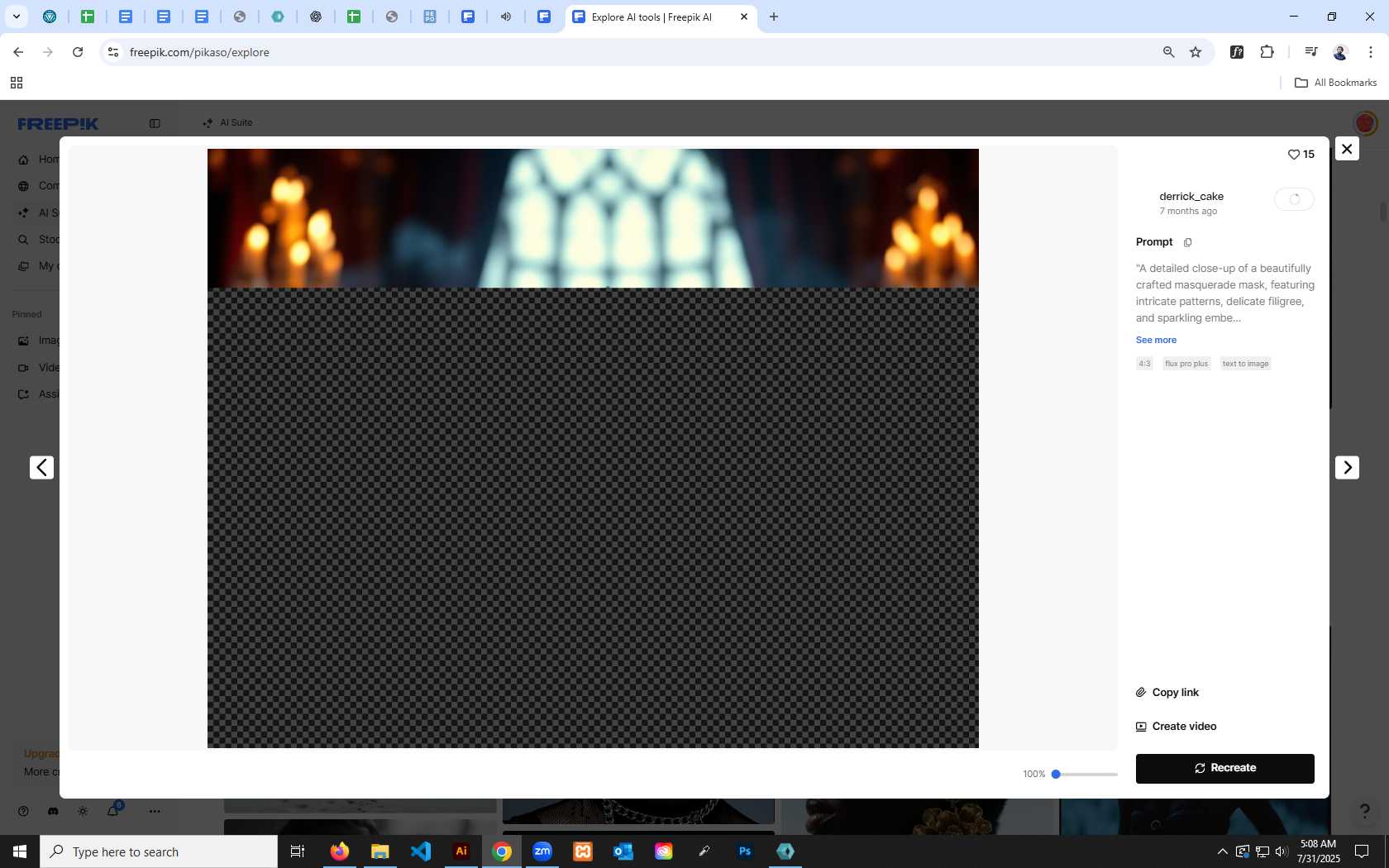Open the apps grid in bookmarks bar
Image resolution: width=1389 pixels, height=868 pixels.
(17, 83)
